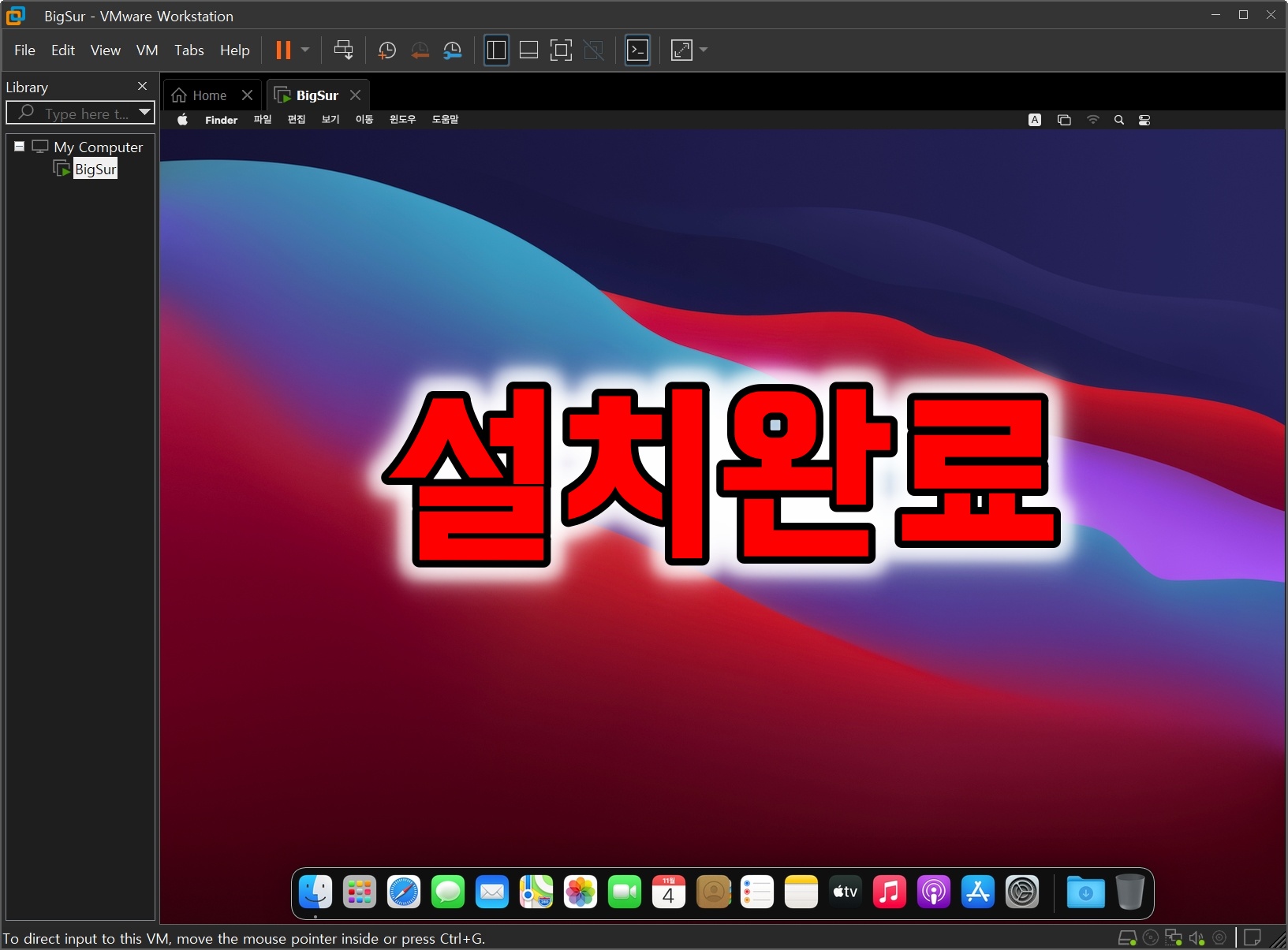This screenshot has width=1288, height=950.
Task: Open Apple TV from the Dock
Action: (x=846, y=892)
